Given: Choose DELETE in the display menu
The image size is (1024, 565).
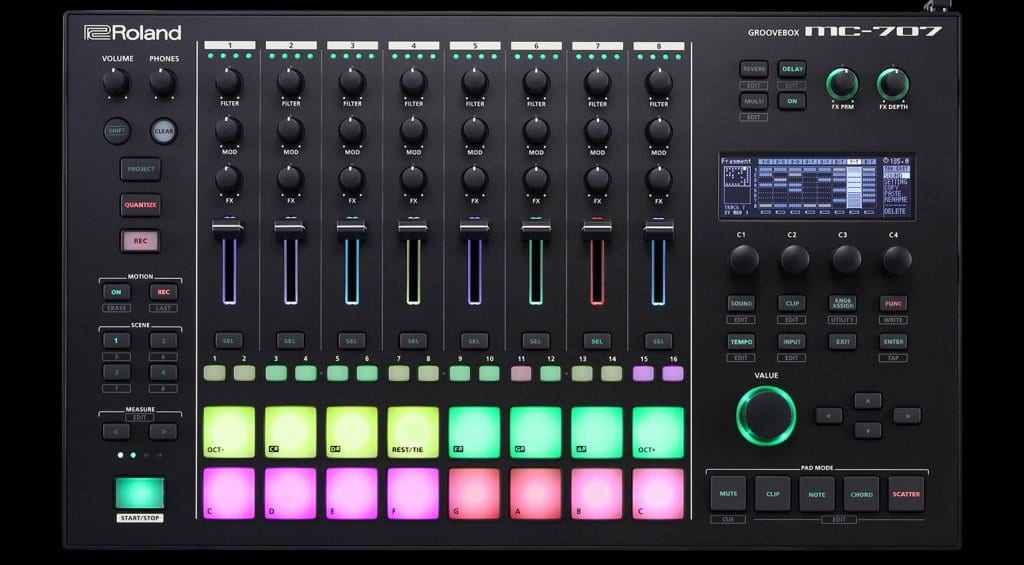Looking at the screenshot, I should (895, 212).
